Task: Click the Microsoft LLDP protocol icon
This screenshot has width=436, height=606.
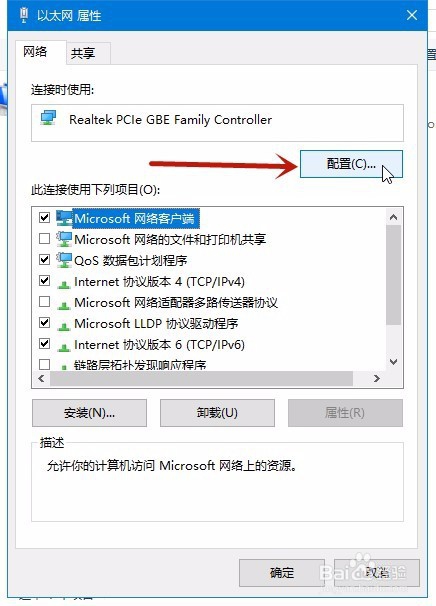Action: click(x=64, y=326)
